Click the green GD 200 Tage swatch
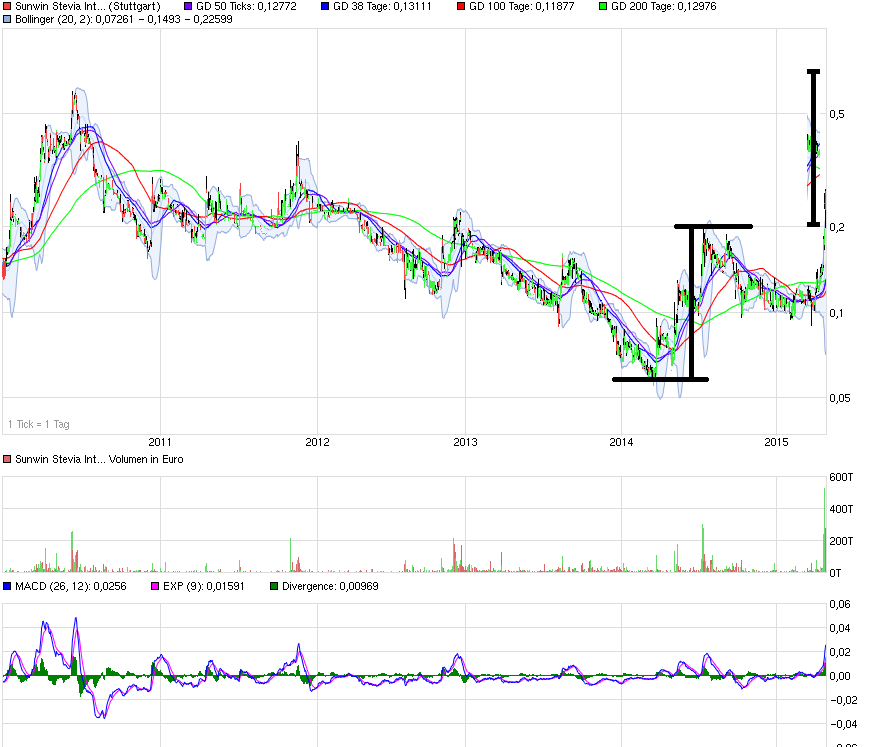This screenshot has width=871, height=747. (603, 6)
